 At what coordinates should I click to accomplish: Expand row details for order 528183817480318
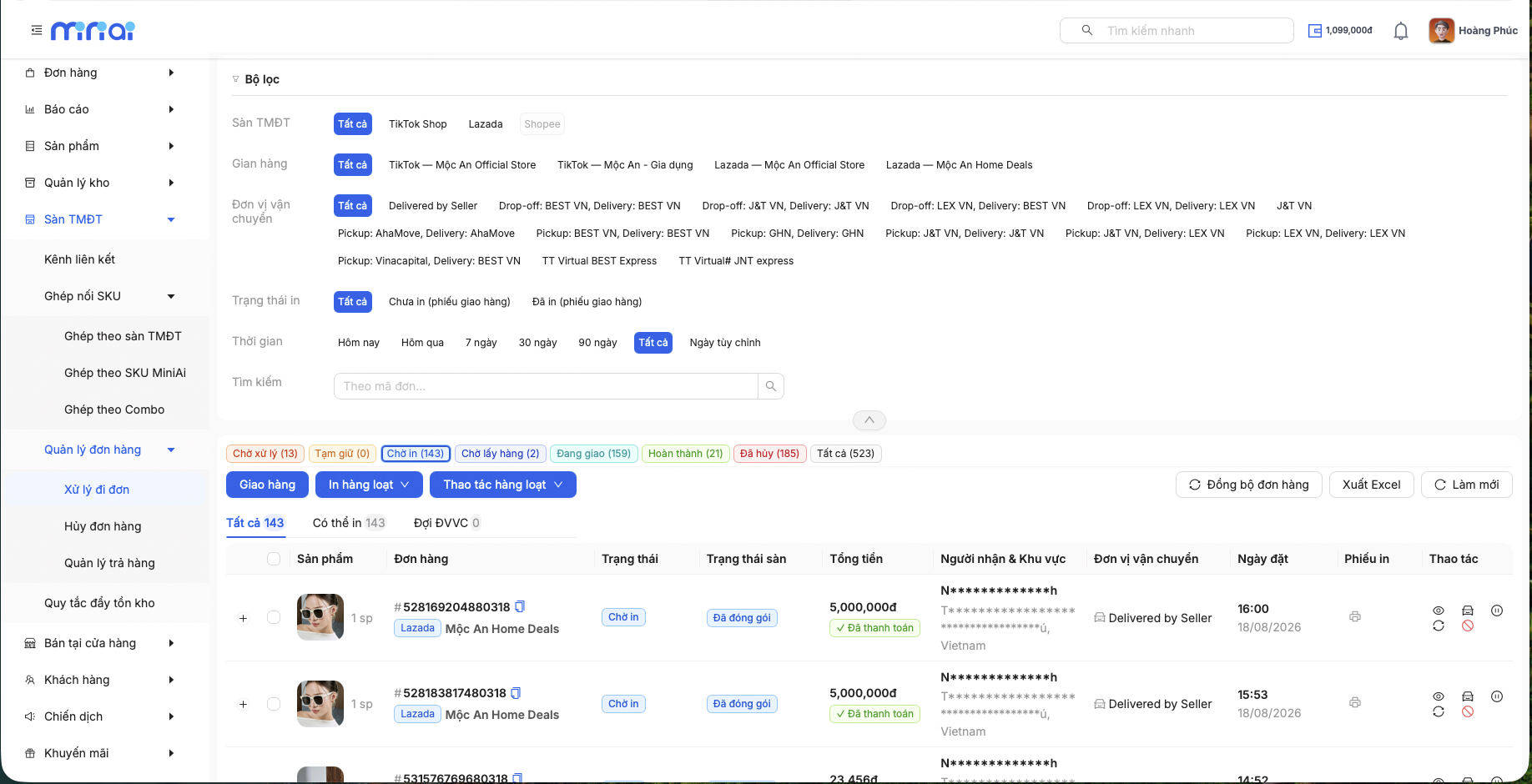[243, 704]
